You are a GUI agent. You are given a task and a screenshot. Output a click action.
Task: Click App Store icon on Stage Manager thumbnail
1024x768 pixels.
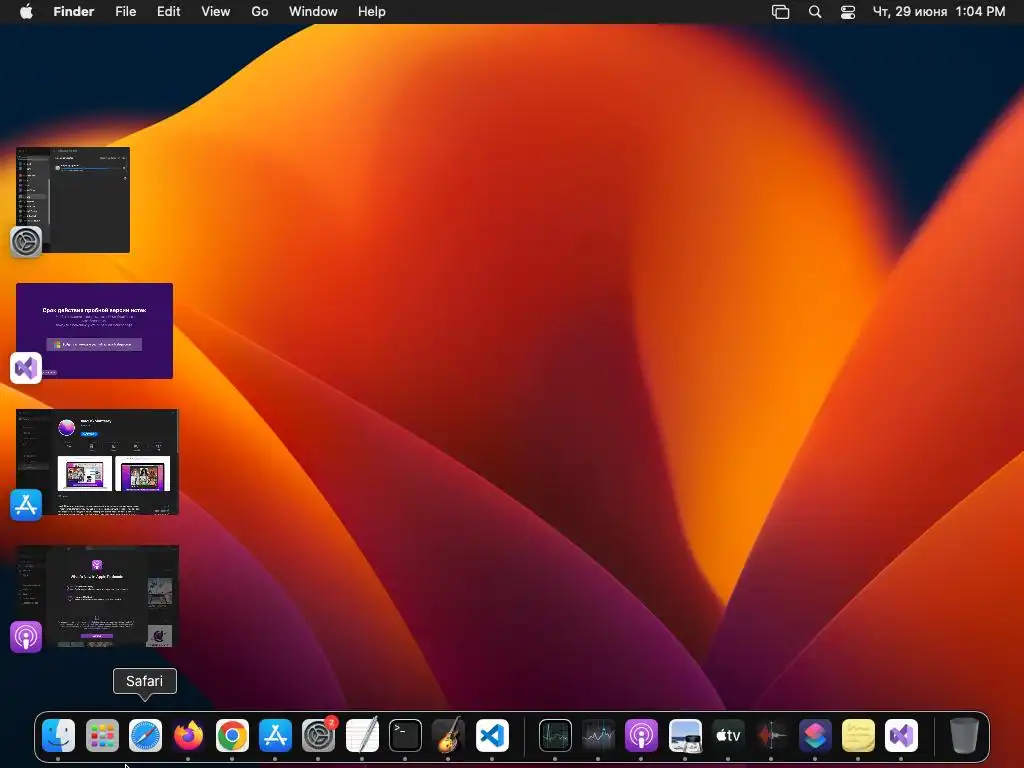(26, 505)
